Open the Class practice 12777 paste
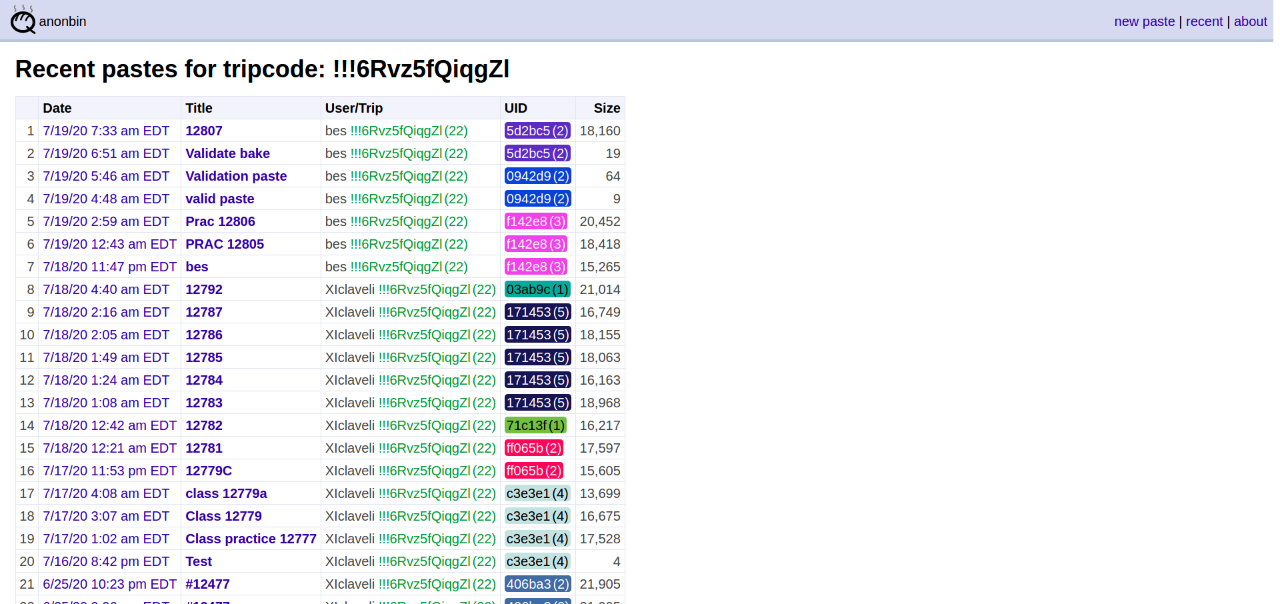The width and height of the screenshot is (1280, 604). click(251, 538)
